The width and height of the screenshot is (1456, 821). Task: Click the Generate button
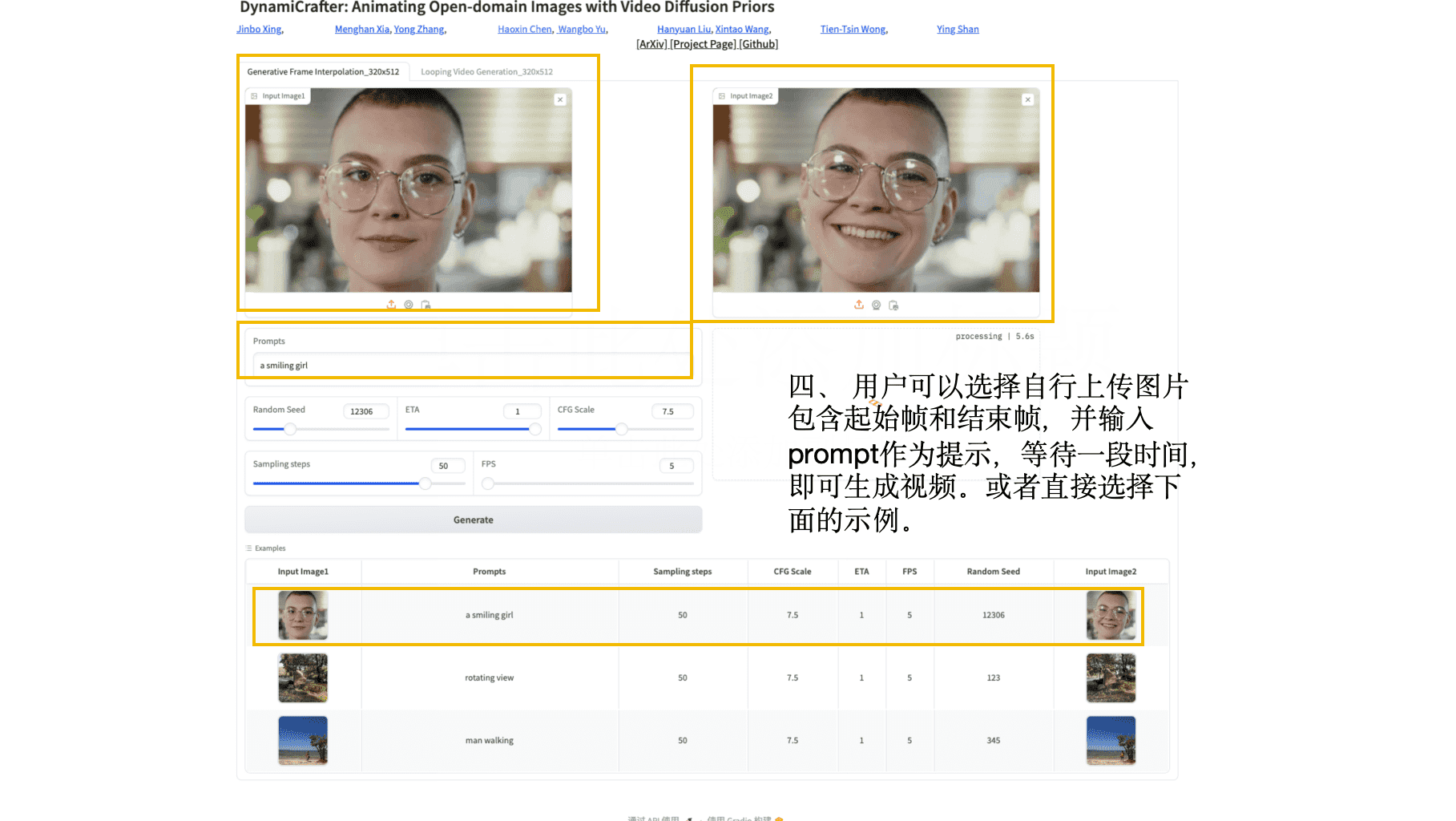coord(474,520)
